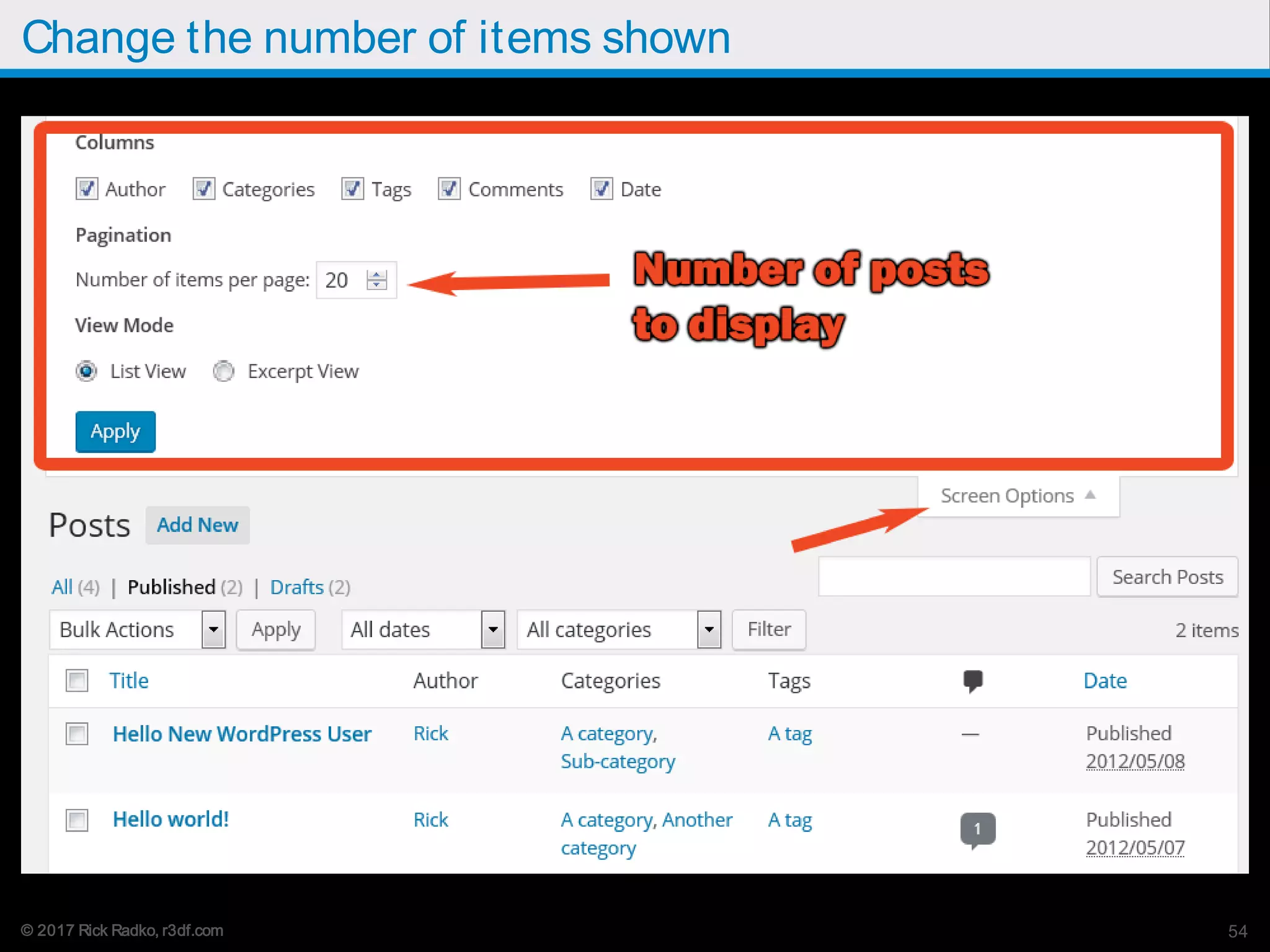1270x952 pixels.
Task: Check the Hello world! row checkbox
Action: pyautogui.click(x=78, y=820)
